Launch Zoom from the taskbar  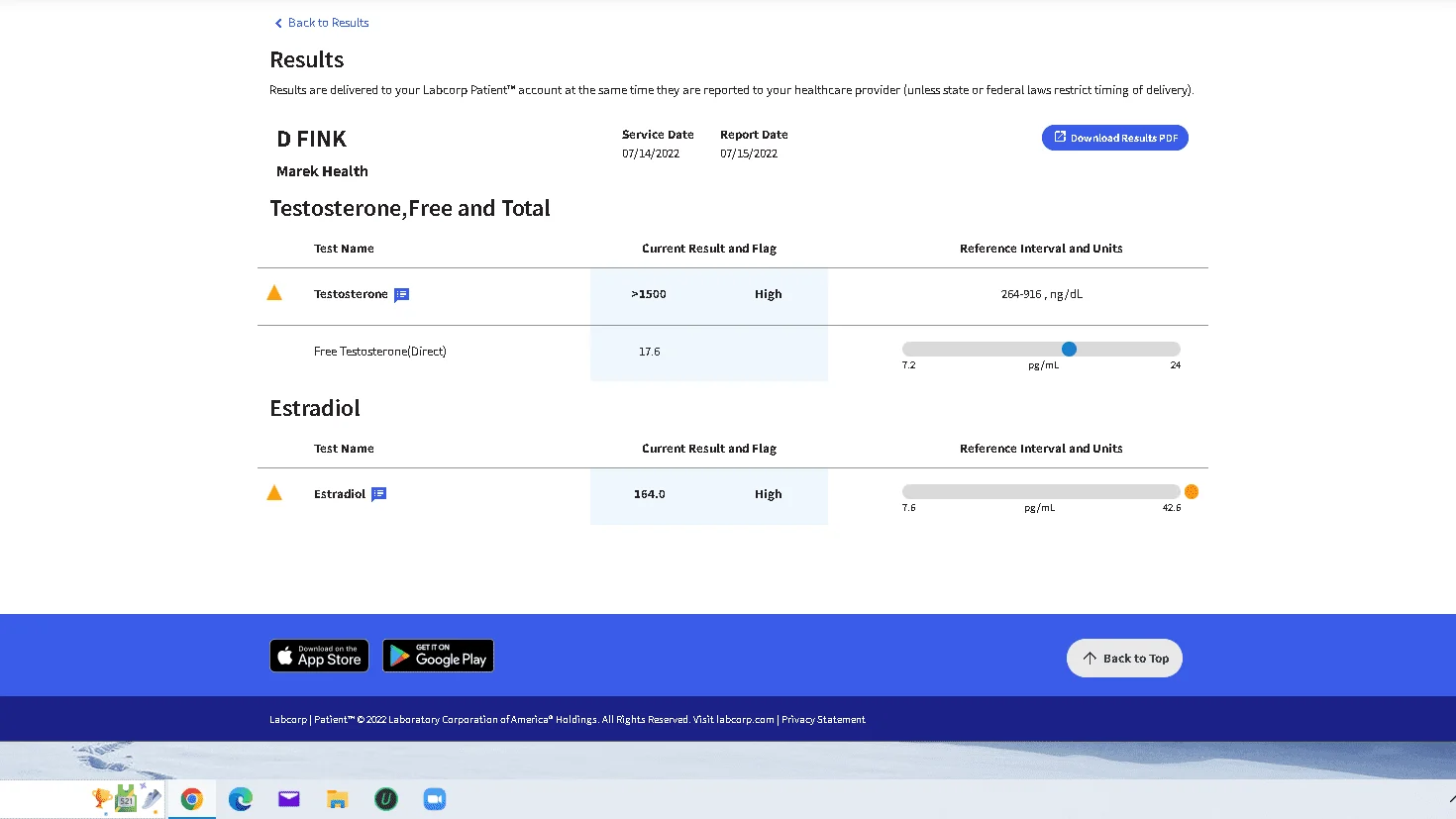point(435,799)
